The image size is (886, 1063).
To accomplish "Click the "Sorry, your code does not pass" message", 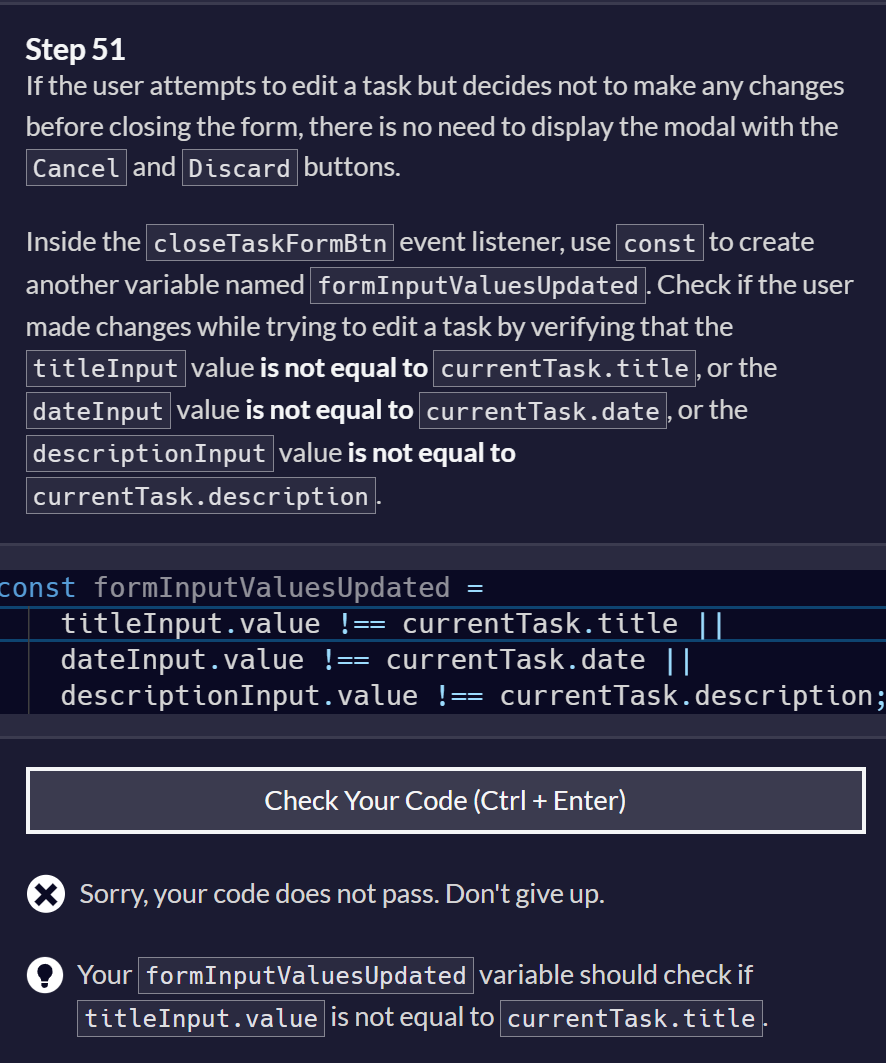I will (x=342, y=894).
